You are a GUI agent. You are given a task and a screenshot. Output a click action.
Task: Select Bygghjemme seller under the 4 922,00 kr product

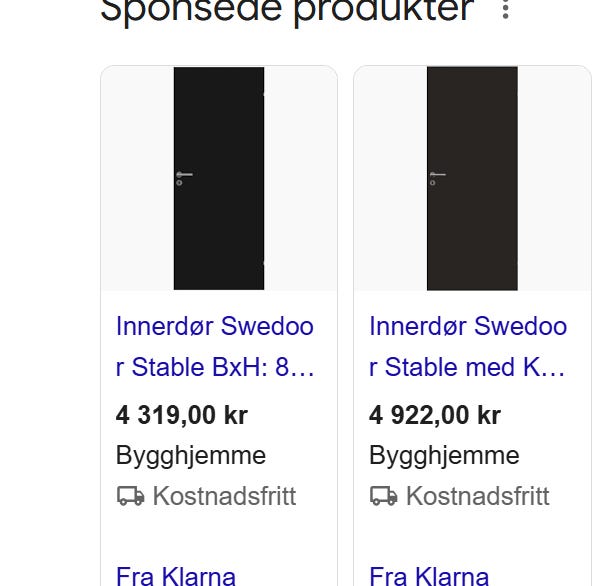tap(444, 456)
